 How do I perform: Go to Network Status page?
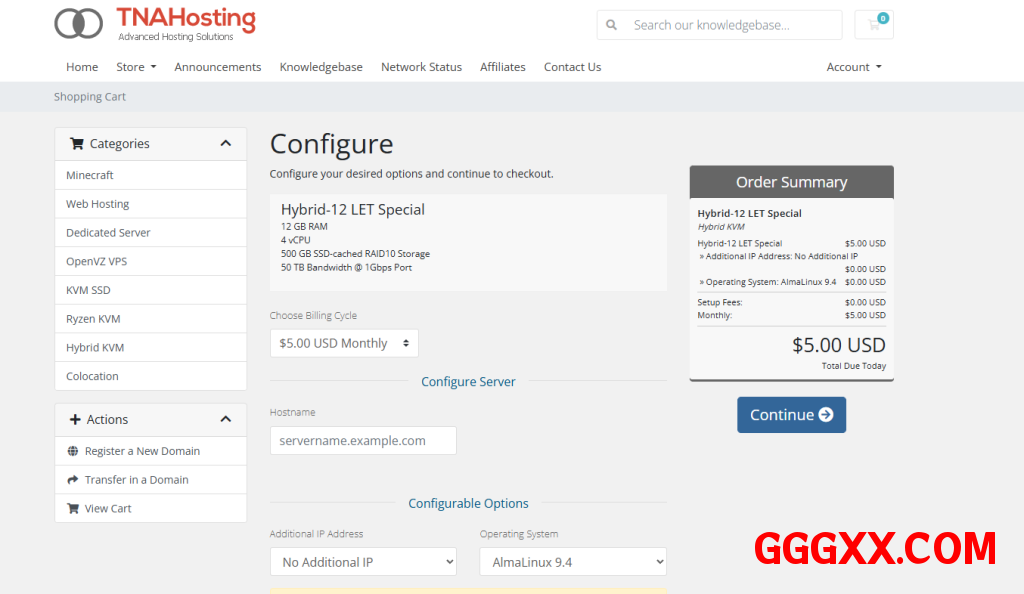[421, 67]
